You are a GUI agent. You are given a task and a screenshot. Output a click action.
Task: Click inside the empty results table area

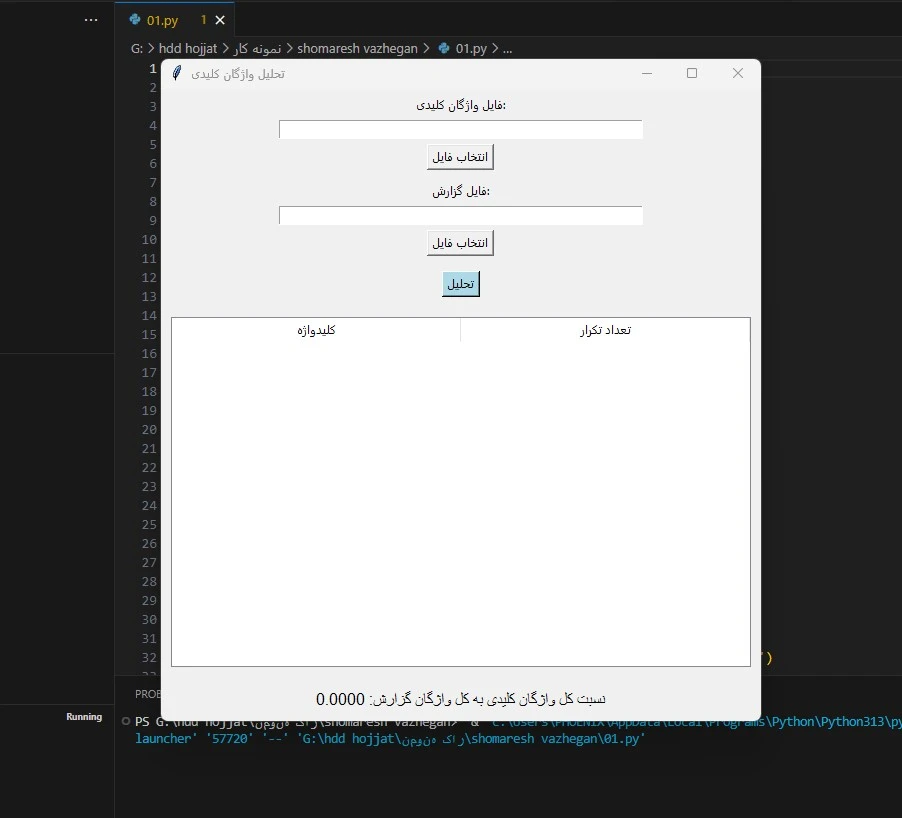[x=460, y=500]
